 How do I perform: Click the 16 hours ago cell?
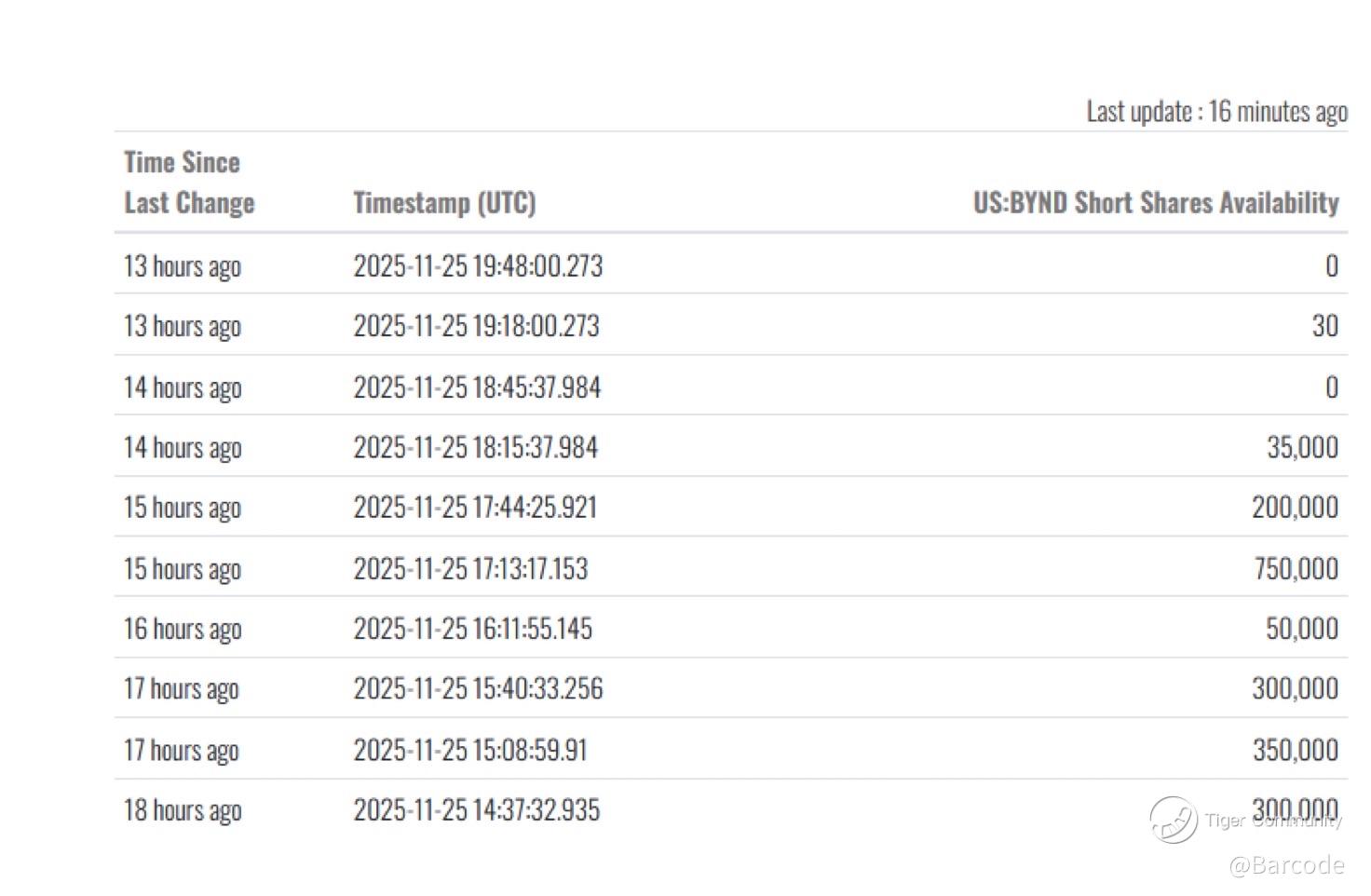point(183,630)
